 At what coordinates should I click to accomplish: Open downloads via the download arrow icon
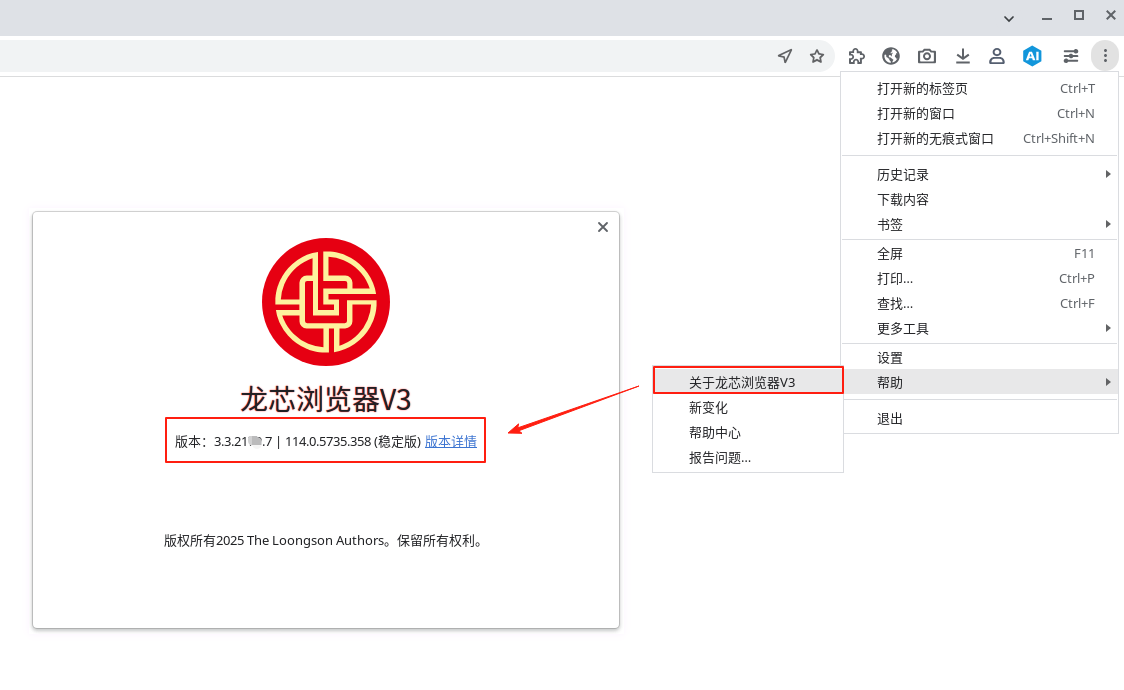963,56
